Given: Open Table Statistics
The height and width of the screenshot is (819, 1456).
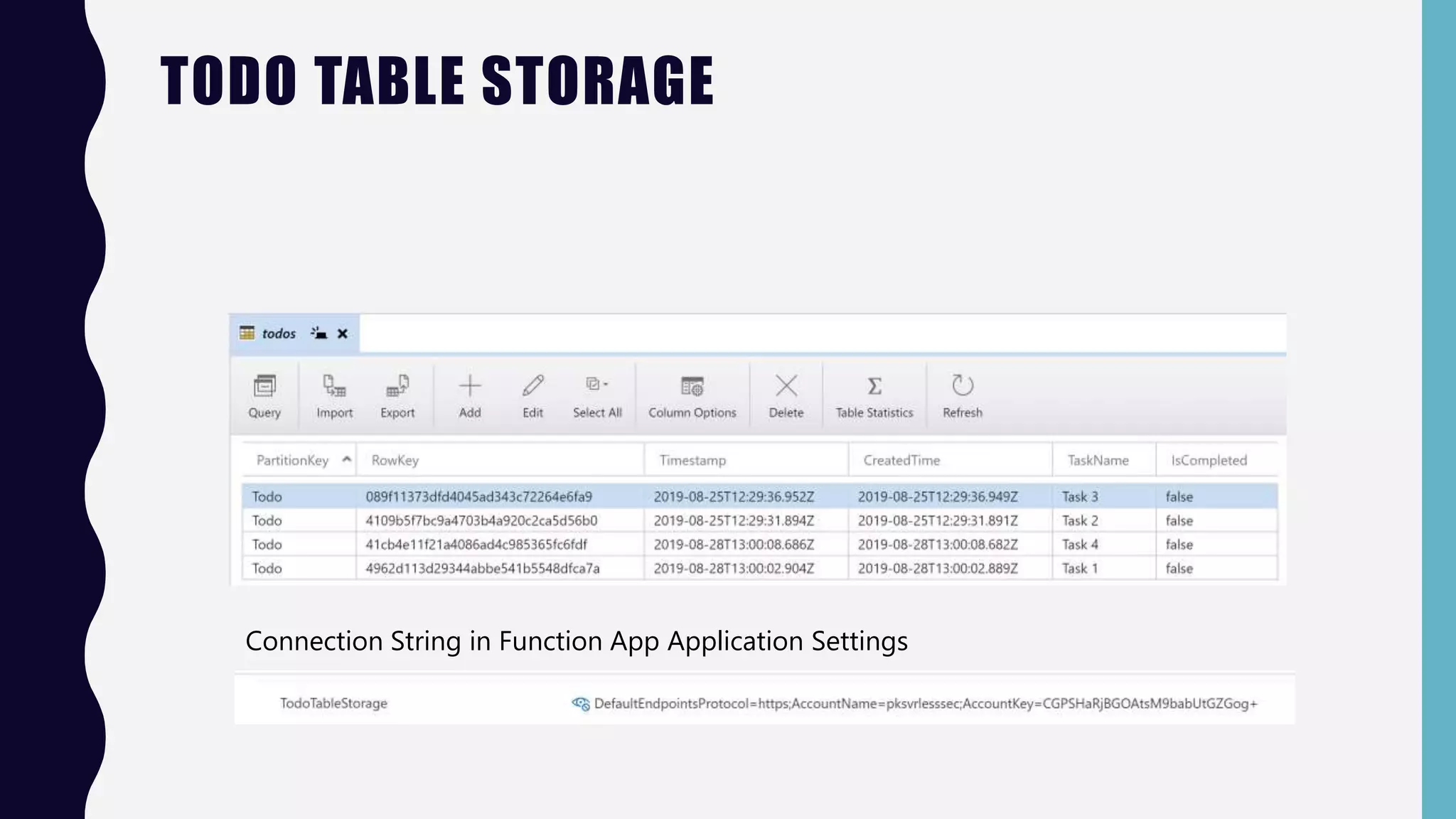Looking at the screenshot, I should tap(874, 396).
